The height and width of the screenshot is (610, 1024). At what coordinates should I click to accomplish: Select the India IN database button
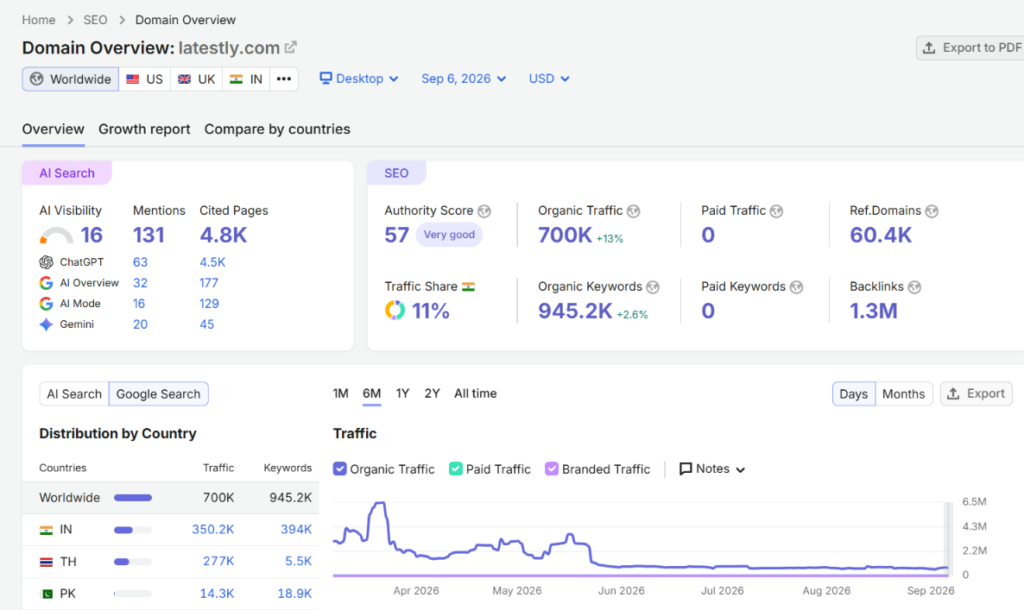(x=246, y=79)
